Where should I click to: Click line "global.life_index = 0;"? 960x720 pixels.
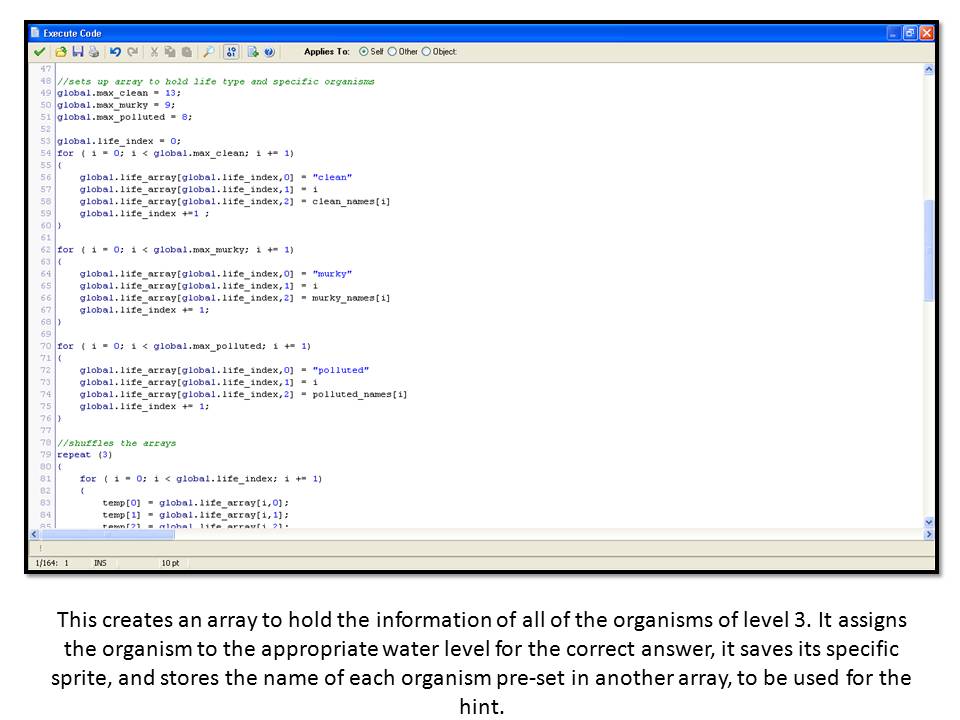pos(119,141)
